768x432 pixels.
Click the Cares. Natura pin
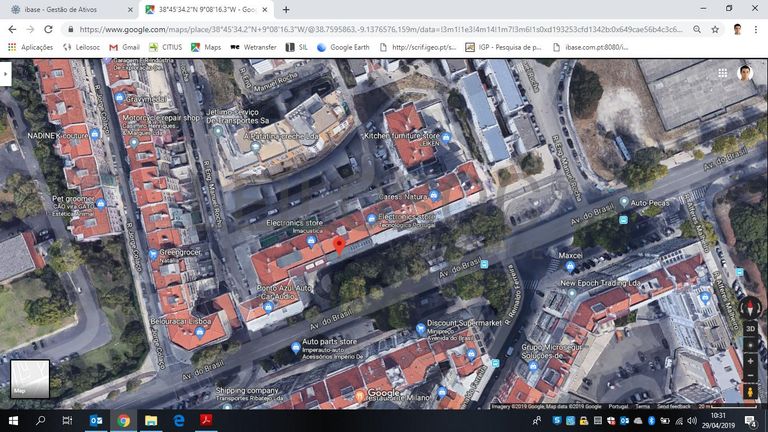(x=434, y=195)
